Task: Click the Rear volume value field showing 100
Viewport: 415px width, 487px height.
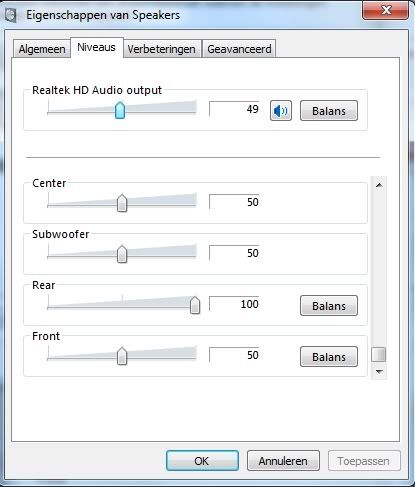Action: (x=234, y=304)
